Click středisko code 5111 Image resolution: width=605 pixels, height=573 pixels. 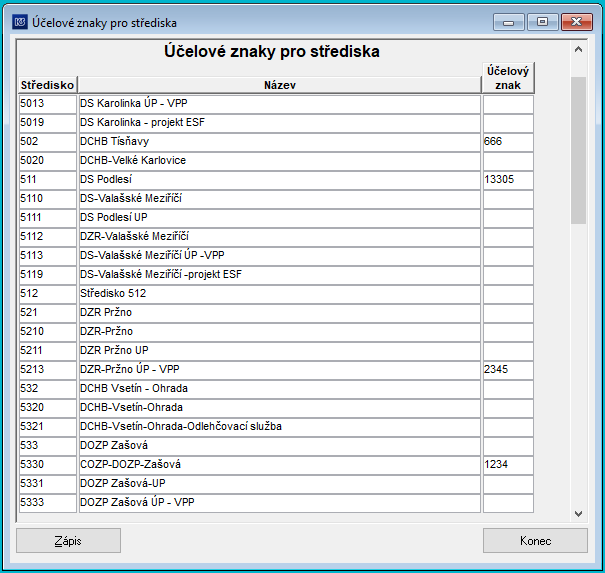(48, 218)
